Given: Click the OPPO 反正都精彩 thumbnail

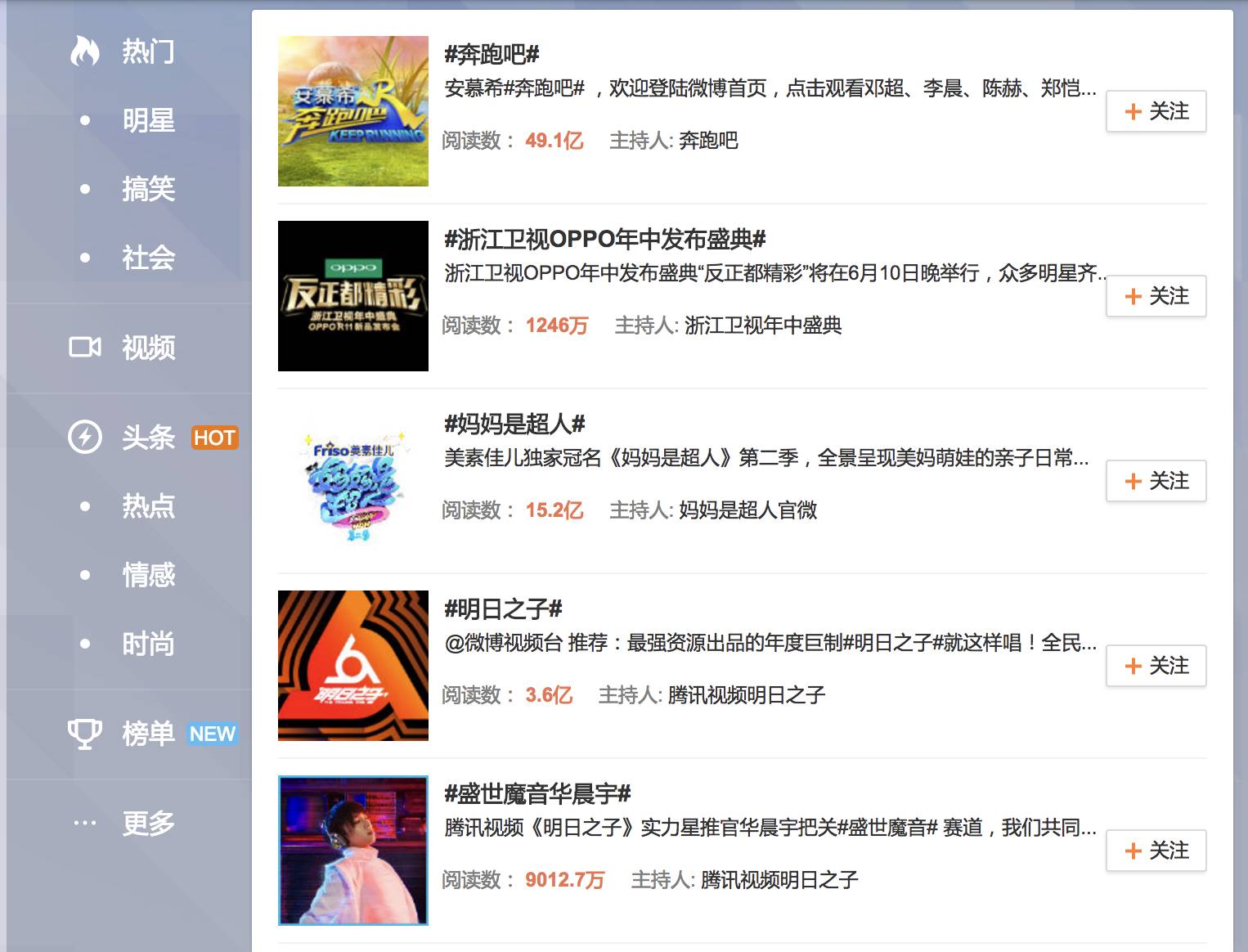Looking at the screenshot, I should pos(353,296).
